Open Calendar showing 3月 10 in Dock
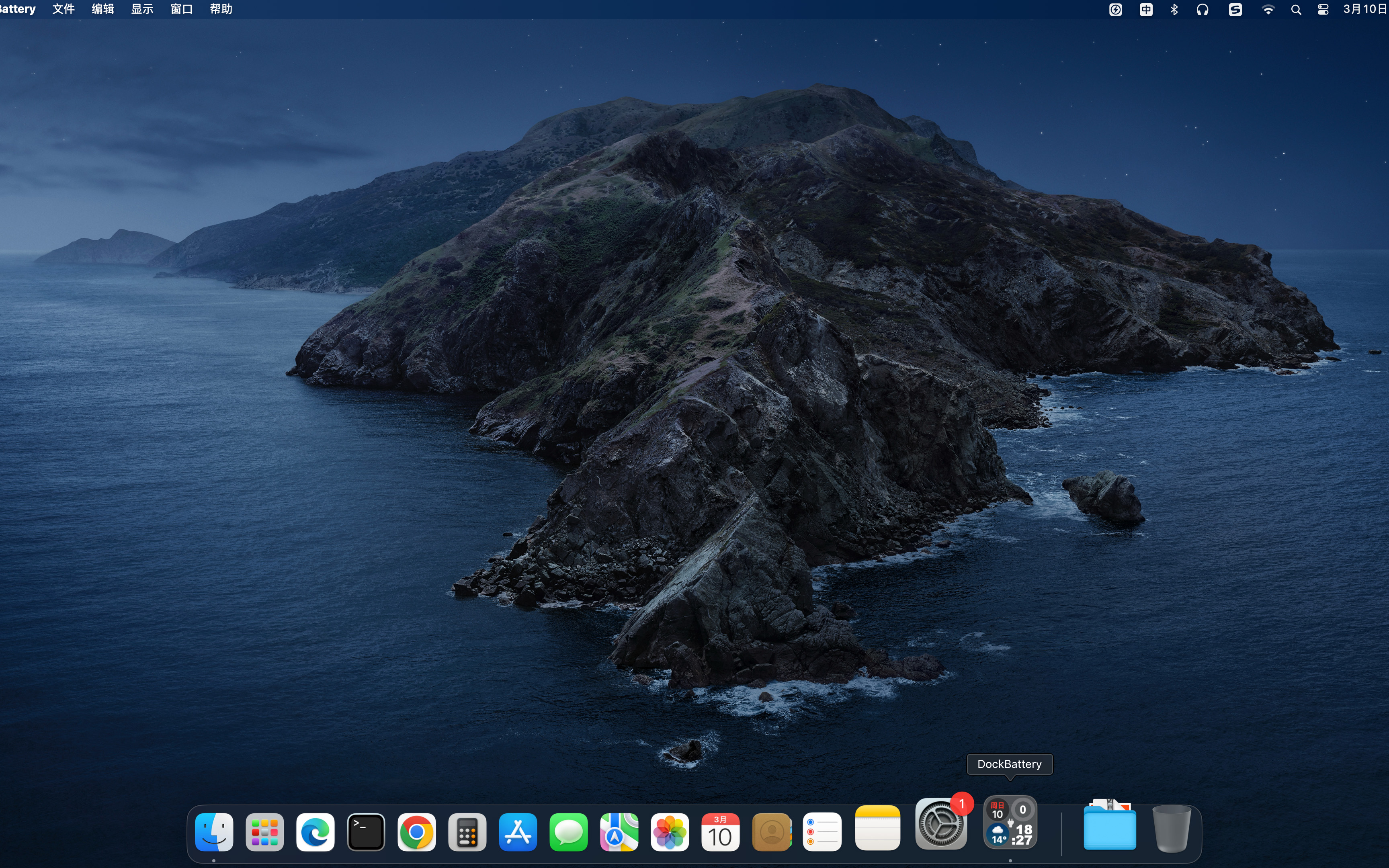 720,832
